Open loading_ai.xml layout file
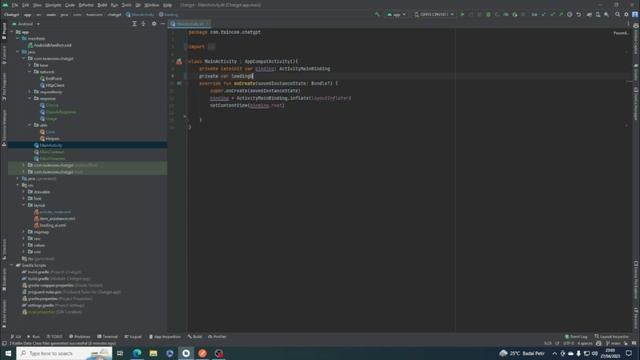This screenshot has height=360, width=640. click(x=50, y=225)
